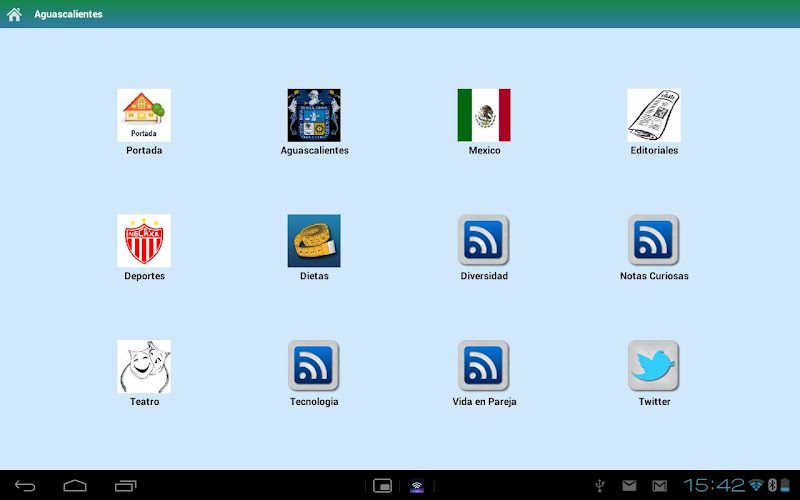The height and width of the screenshot is (500, 800).
Task: Tap the Notas Curiosas label text
Action: click(x=654, y=276)
